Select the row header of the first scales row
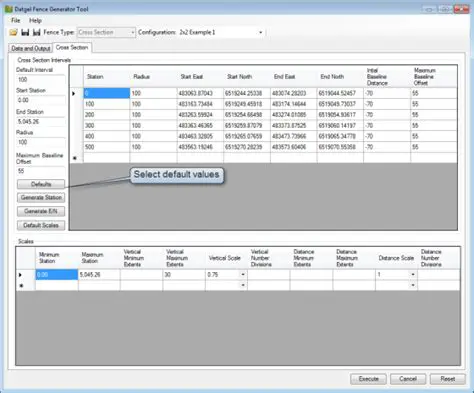 (26, 275)
